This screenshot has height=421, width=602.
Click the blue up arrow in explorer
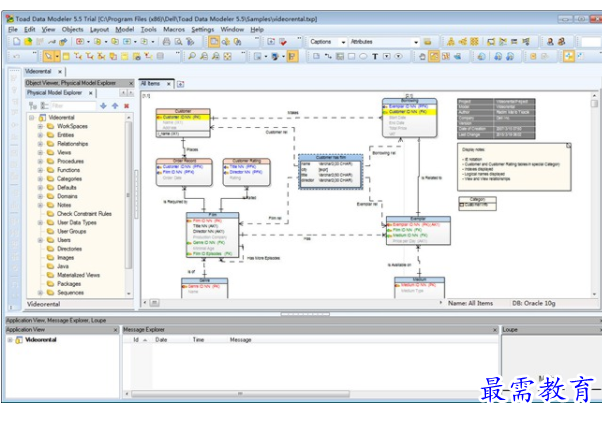pos(115,106)
